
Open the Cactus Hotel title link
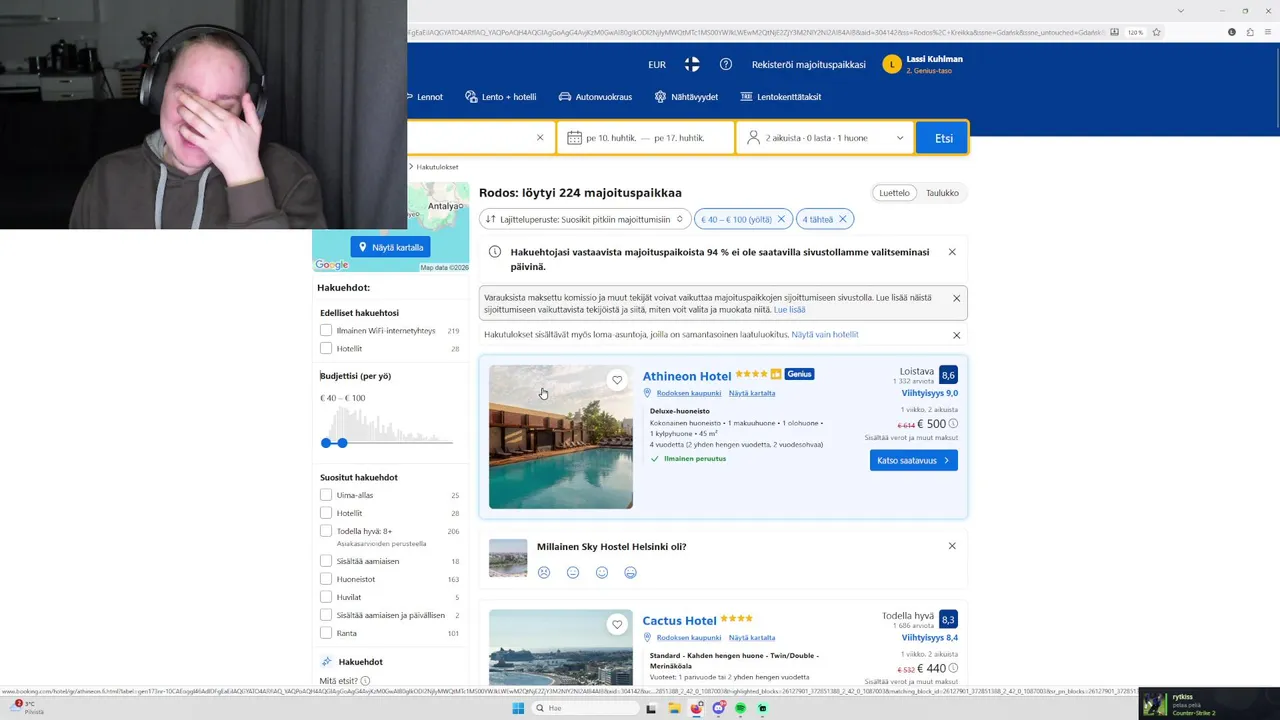pyautogui.click(x=680, y=621)
